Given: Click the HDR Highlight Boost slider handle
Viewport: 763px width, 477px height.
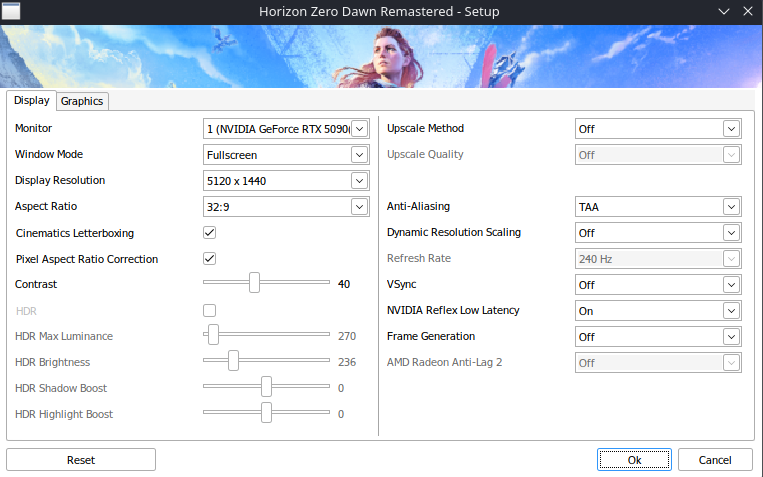Looking at the screenshot, I should 266,412.
